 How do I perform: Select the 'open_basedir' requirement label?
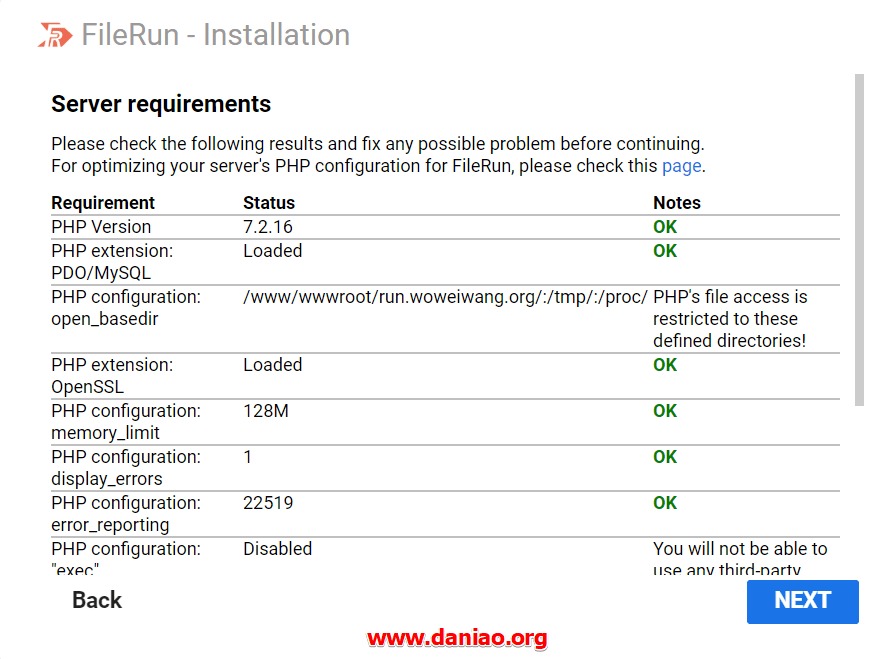[126, 308]
